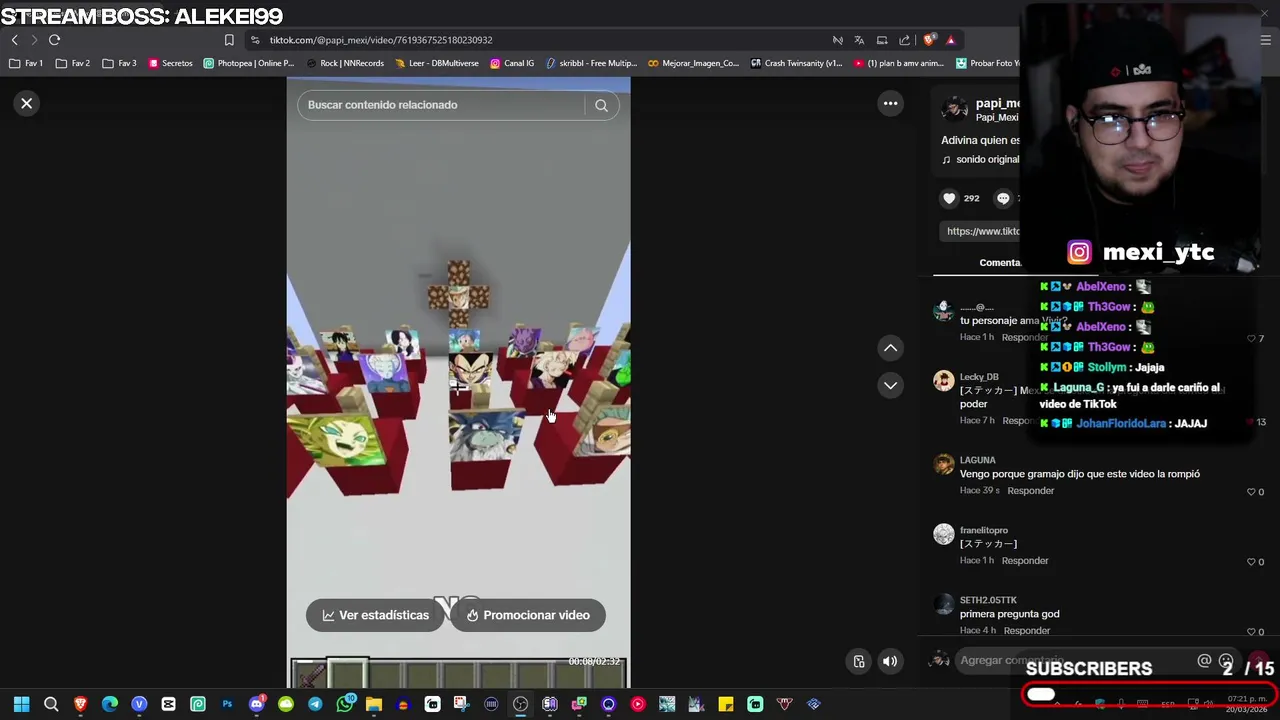Image resolution: width=1280 pixels, height=720 pixels.
Task: Click the translate page icon in address bar
Action: coord(859,40)
